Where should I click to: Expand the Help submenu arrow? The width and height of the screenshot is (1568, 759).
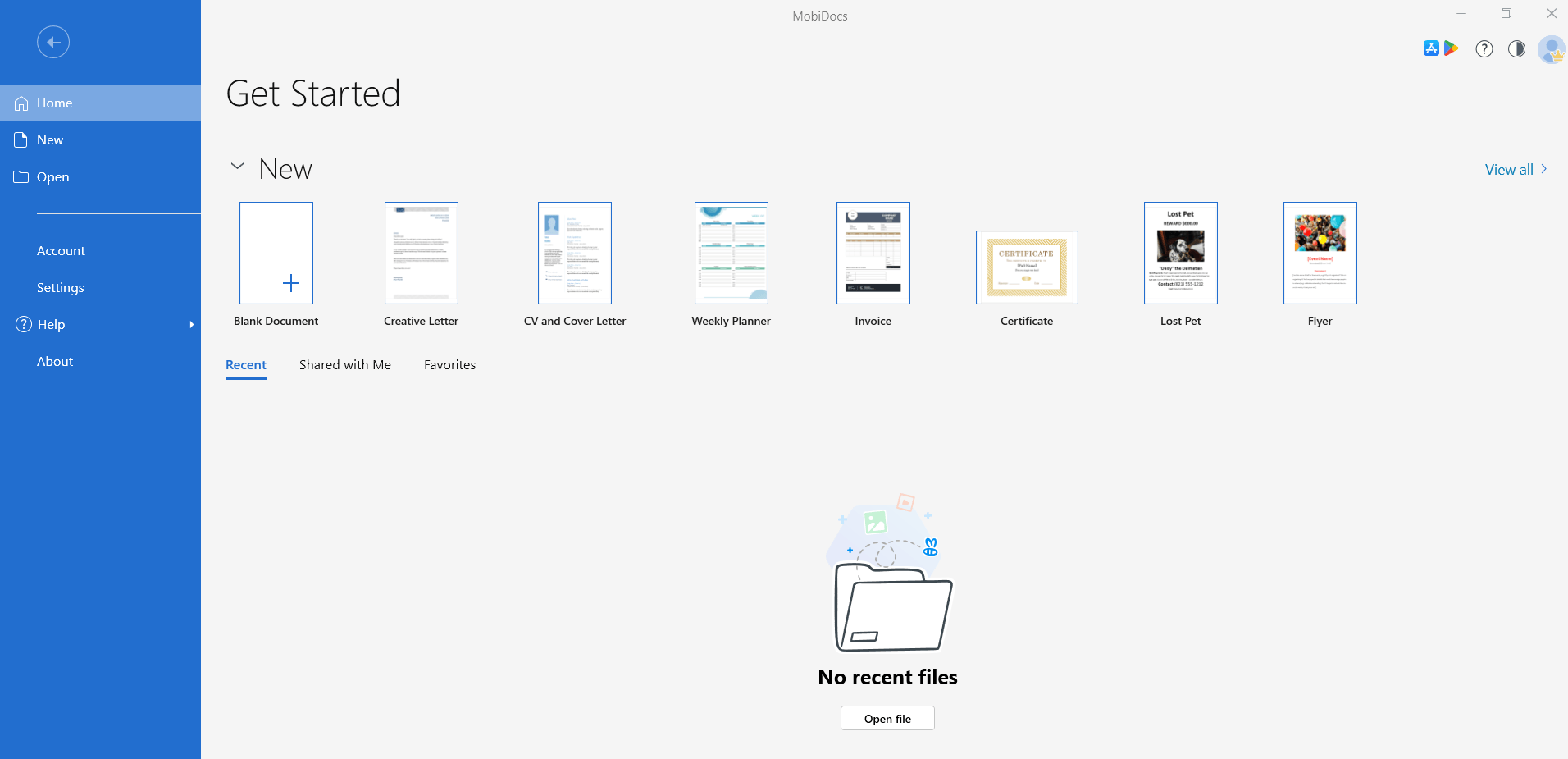coord(192,325)
